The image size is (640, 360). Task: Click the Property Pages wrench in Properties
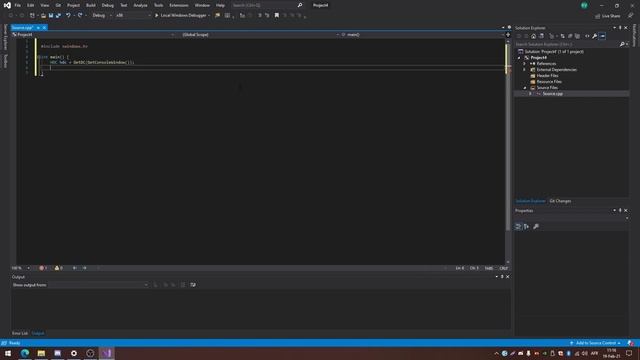[x=536, y=227]
